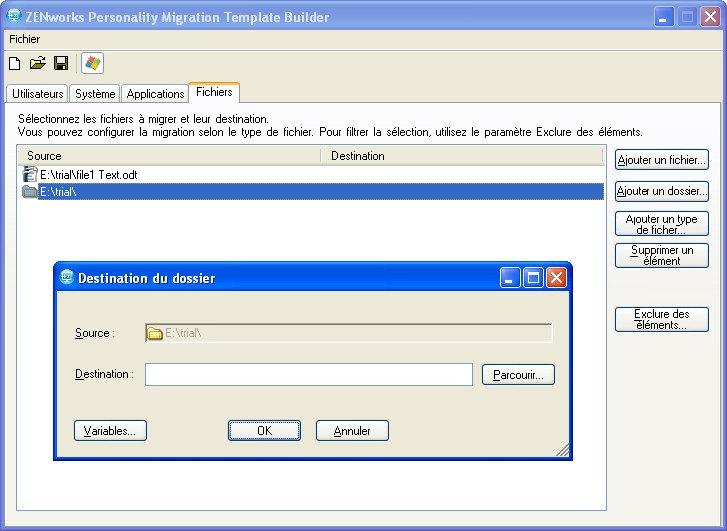This screenshot has width=727, height=531.
Task: Click the Windows logo toolbar icon
Action: (x=92, y=63)
